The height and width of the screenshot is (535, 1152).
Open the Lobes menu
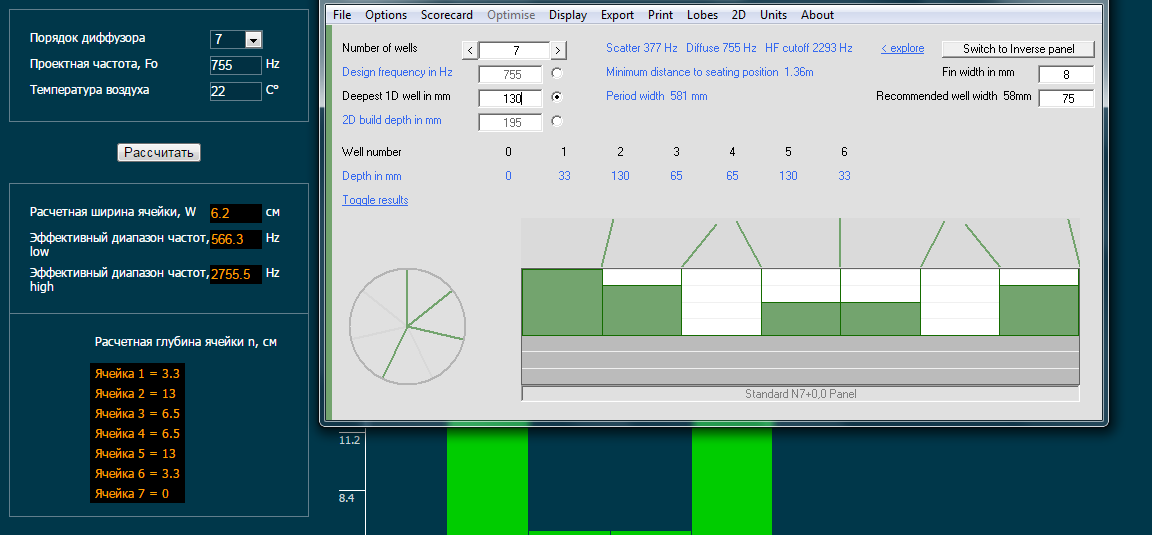coord(702,15)
